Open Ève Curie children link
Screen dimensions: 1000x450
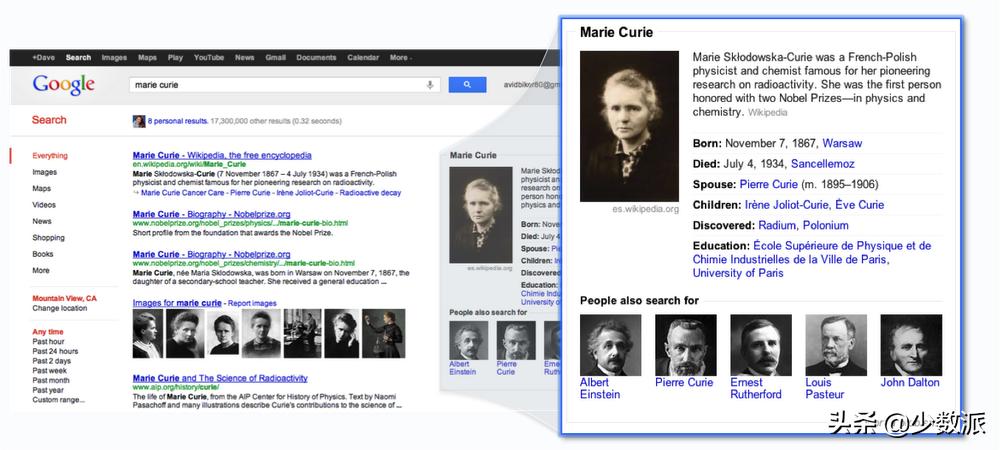point(858,205)
